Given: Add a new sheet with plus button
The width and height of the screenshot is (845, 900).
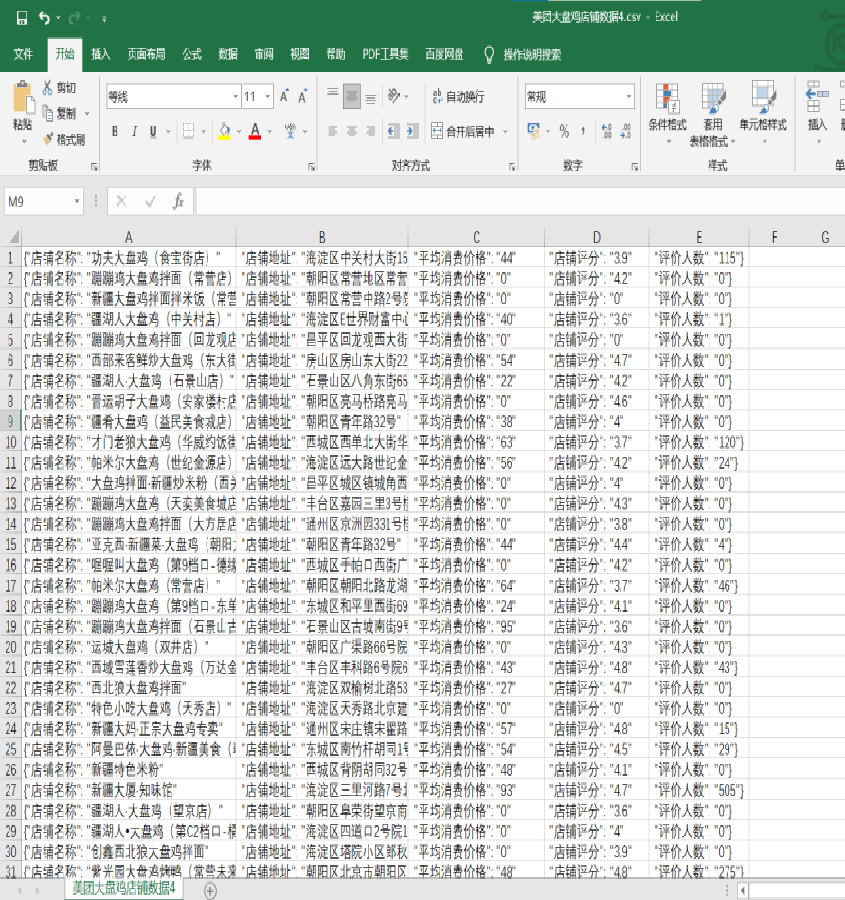Looking at the screenshot, I should (x=210, y=891).
